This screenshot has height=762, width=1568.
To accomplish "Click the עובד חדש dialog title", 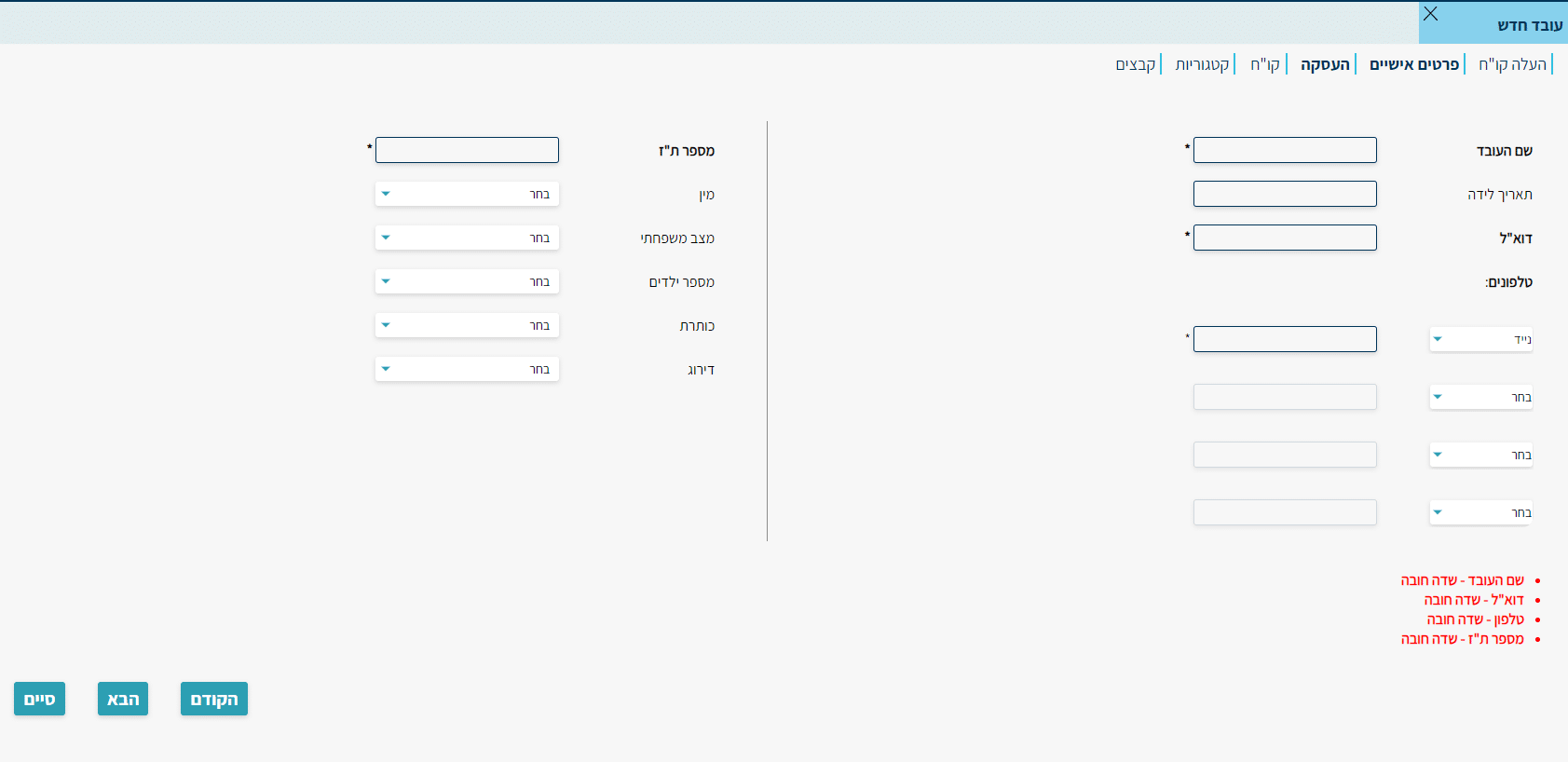I will 1530,25.
